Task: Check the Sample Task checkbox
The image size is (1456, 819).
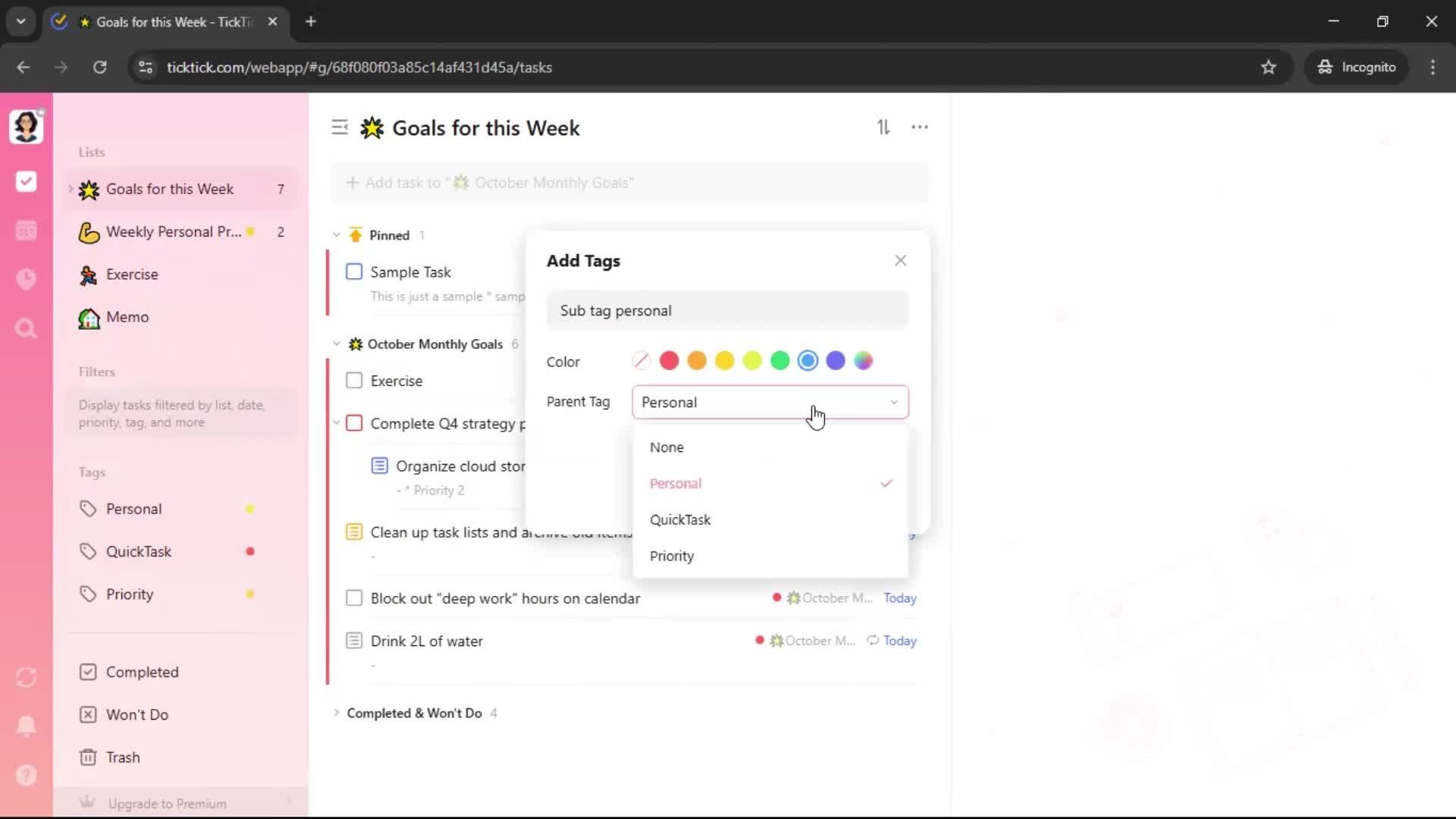Action: (354, 271)
